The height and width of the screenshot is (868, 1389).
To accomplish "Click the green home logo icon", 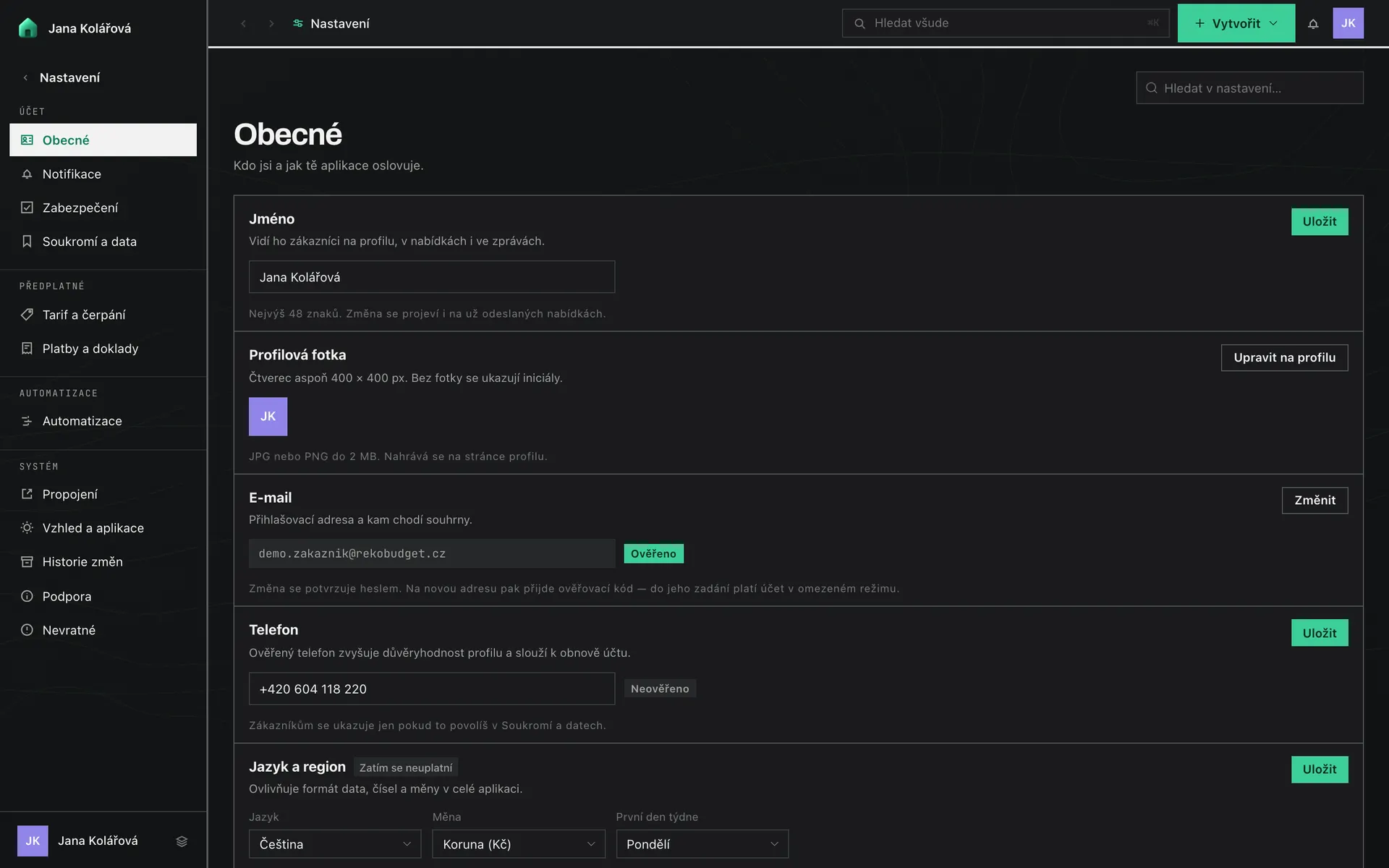I will pos(27,28).
